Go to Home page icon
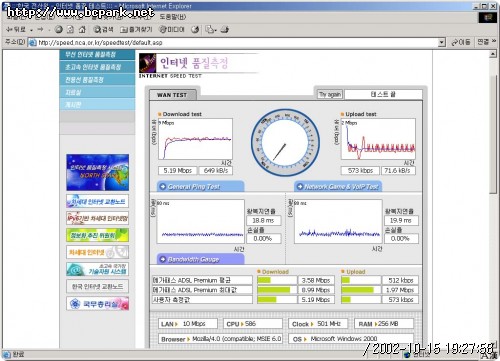Image resolution: width=500 pixels, height=361 pixels. (x=82, y=30)
